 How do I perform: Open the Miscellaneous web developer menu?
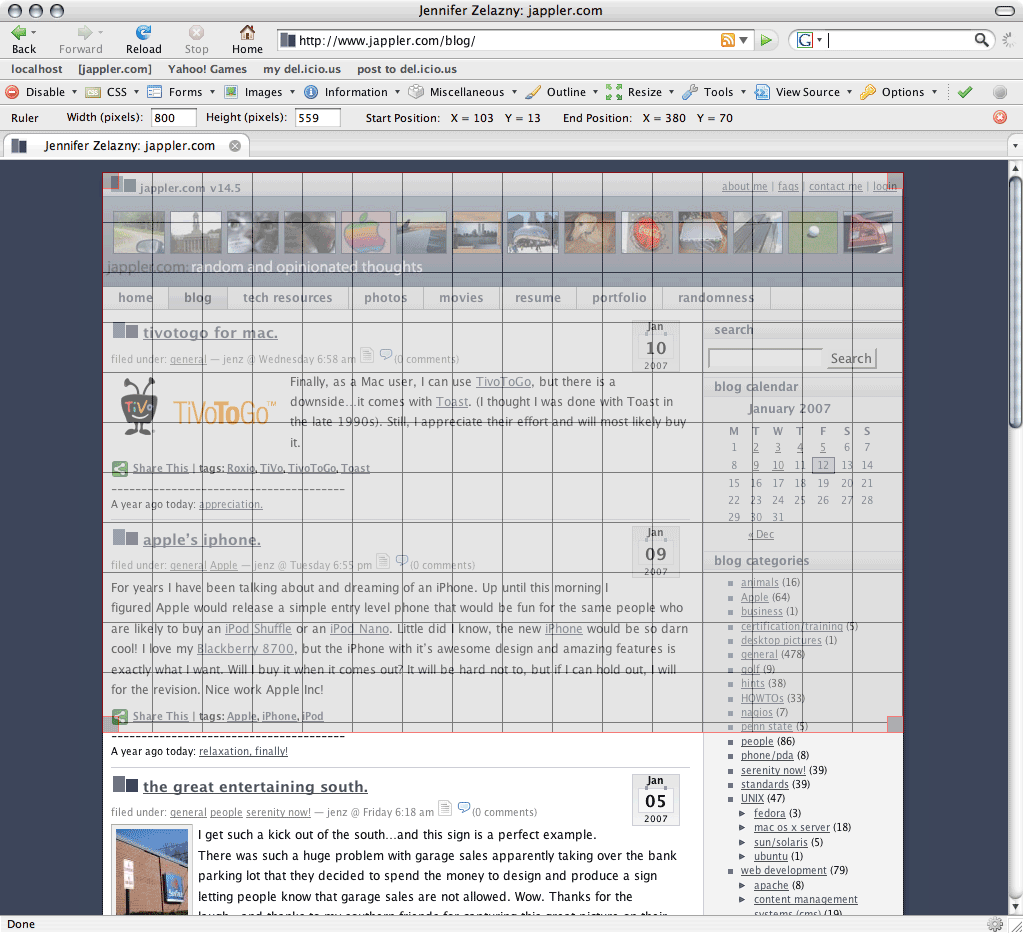(x=463, y=92)
